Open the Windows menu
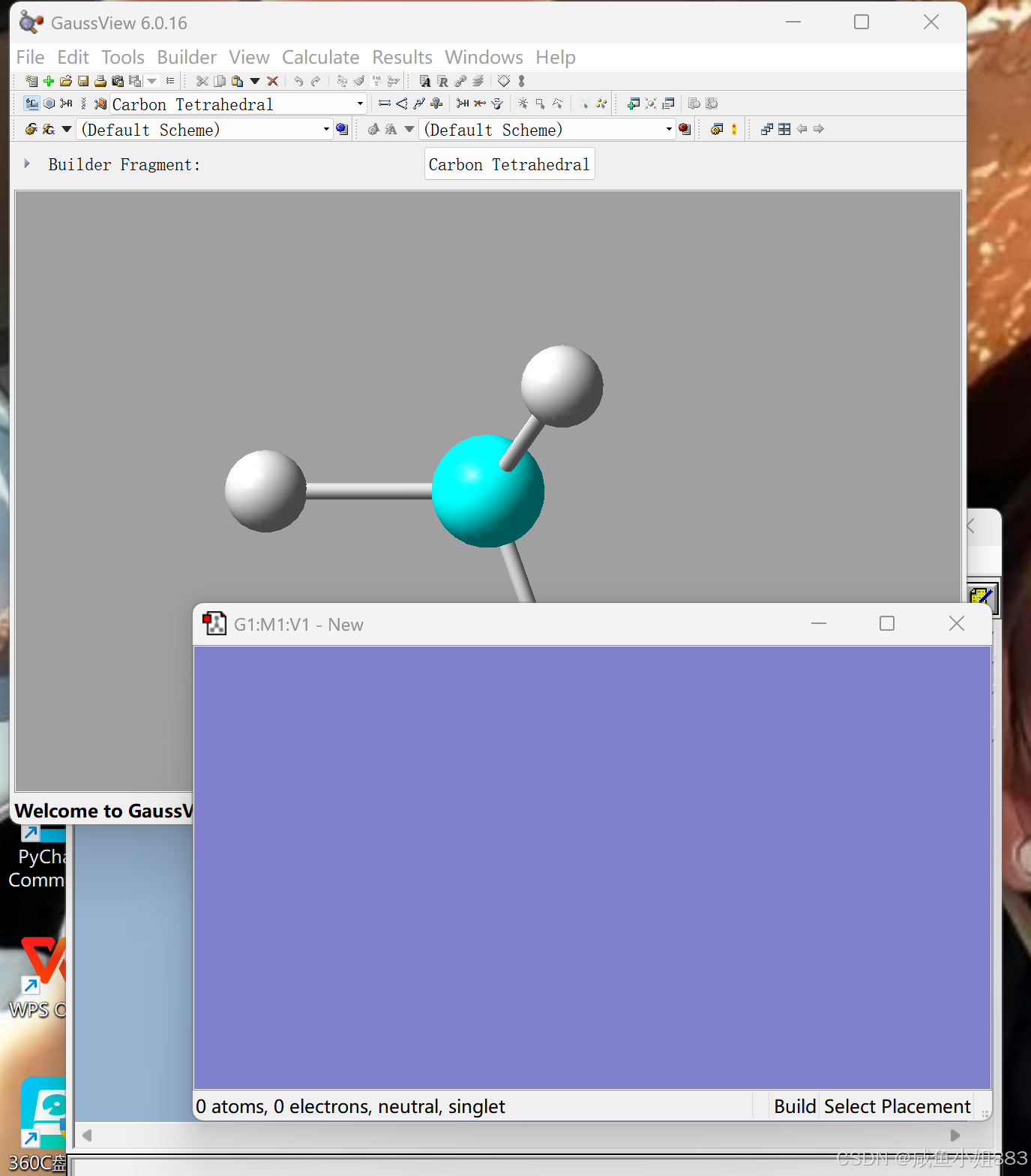 [x=484, y=57]
